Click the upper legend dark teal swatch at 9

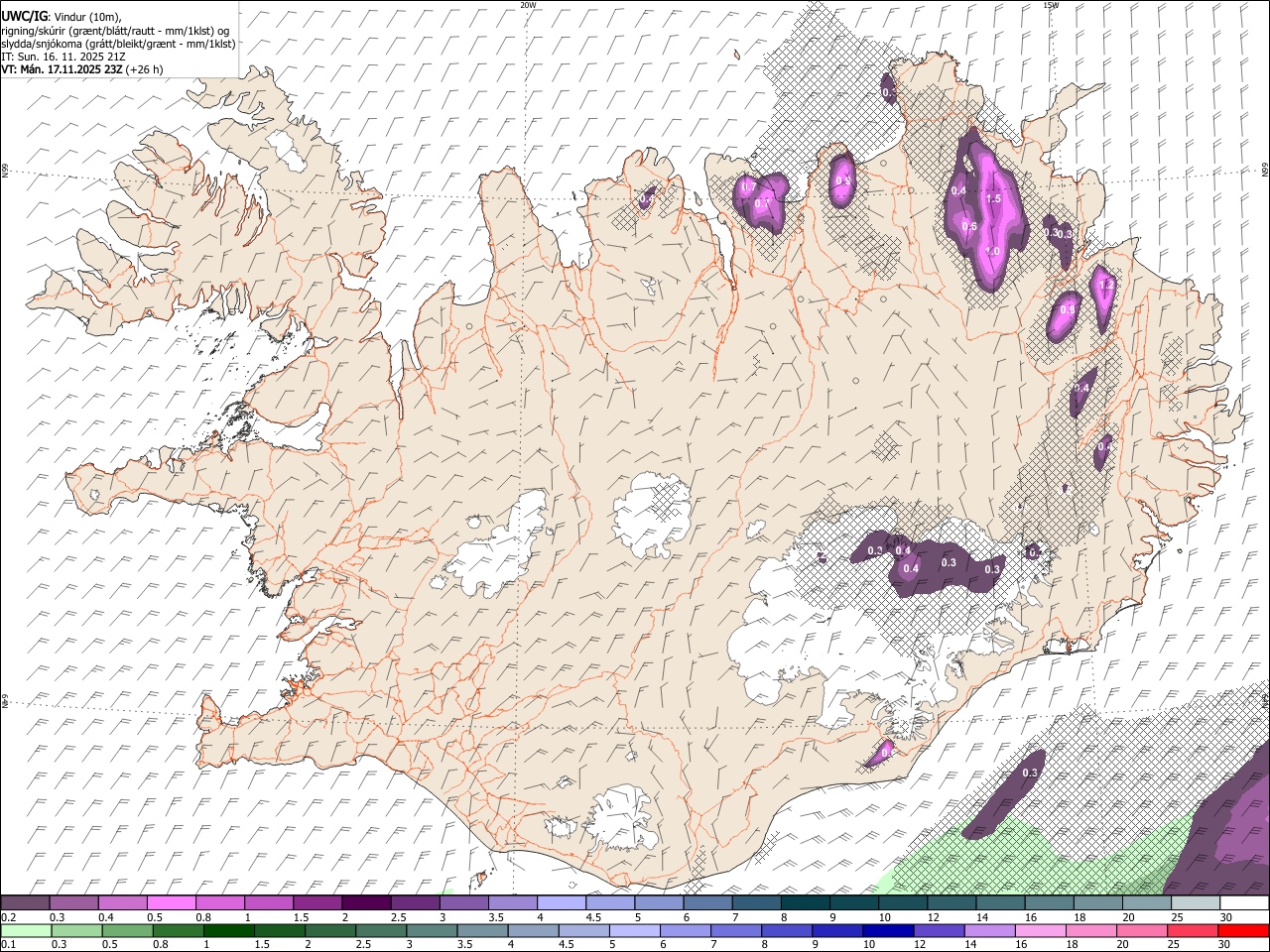(854, 902)
